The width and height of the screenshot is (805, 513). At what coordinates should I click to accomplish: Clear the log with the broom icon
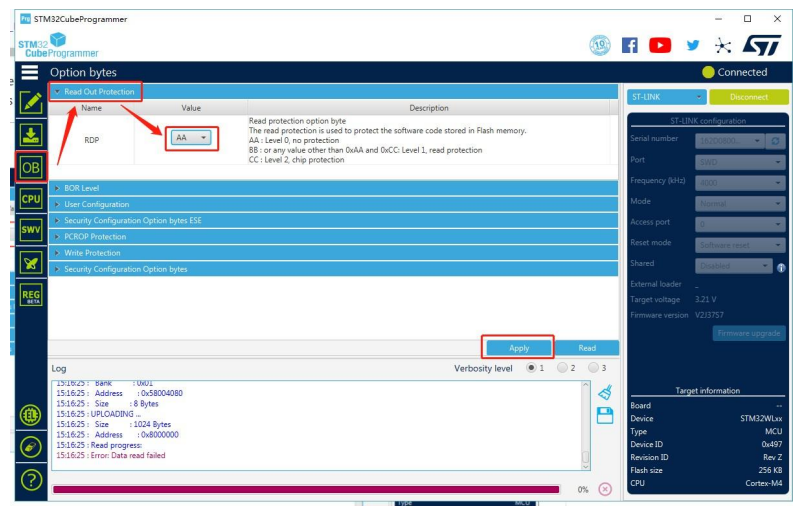(x=604, y=393)
